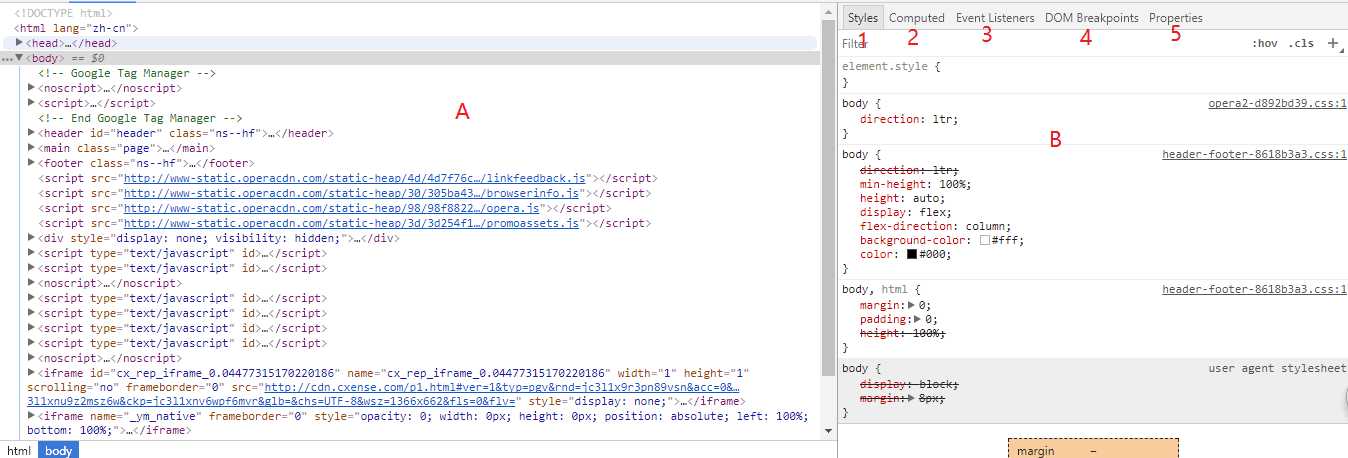Image resolution: width=1348 pixels, height=458 pixels.
Task: Expand the header id="header" node
Action: 32,133
